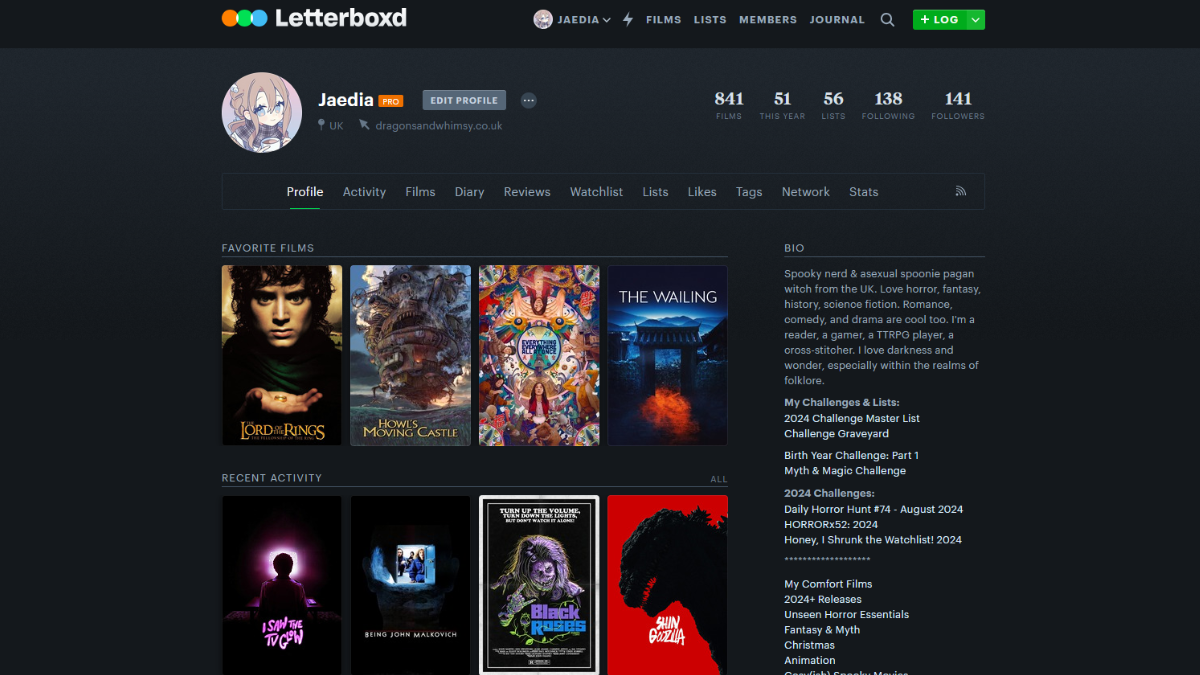Open Birth Year Challenge: Part 1 link
1200x675 pixels.
pyautogui.click(x=851, y=455)
